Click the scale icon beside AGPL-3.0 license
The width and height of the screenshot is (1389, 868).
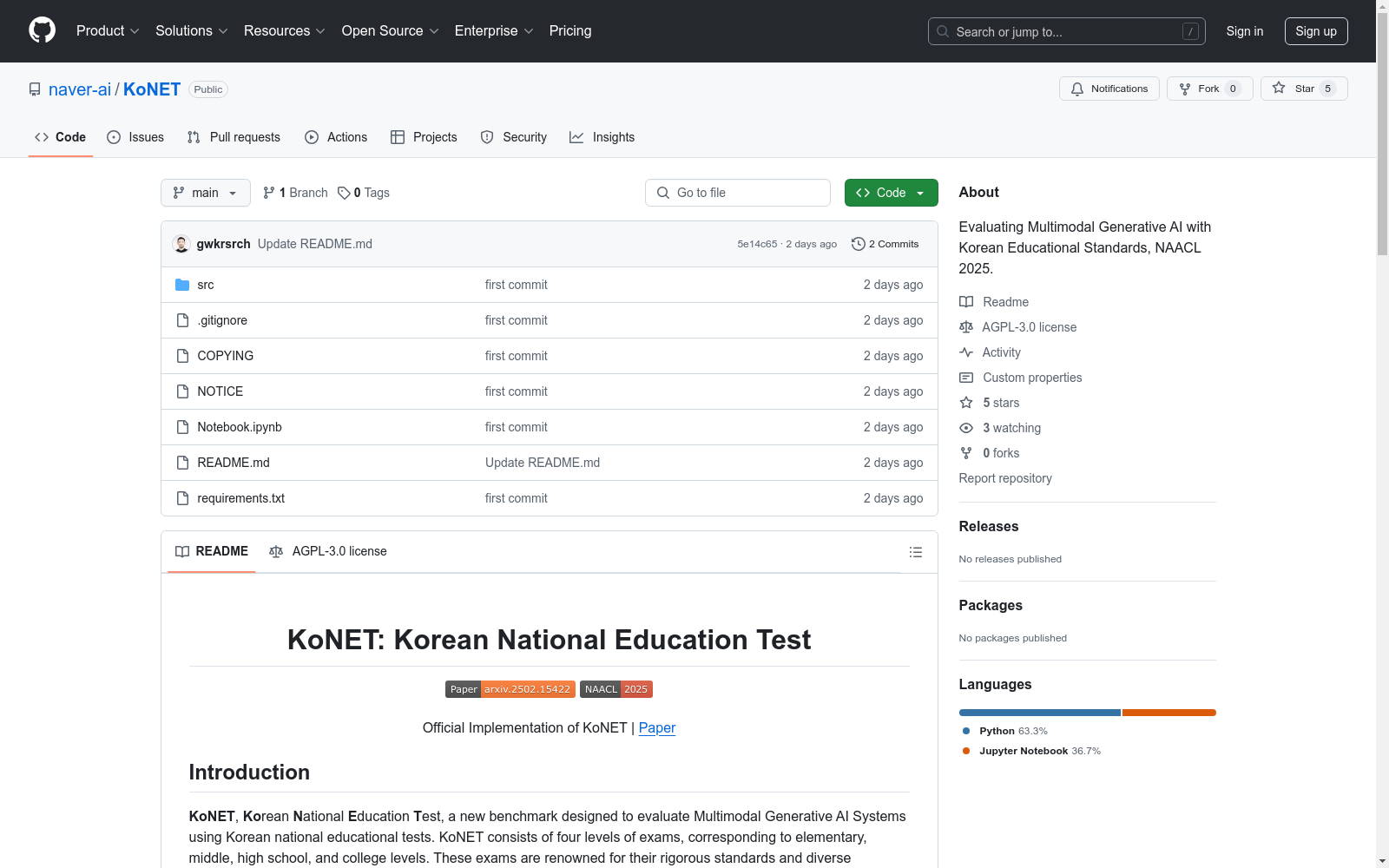[x=966, y=327]
